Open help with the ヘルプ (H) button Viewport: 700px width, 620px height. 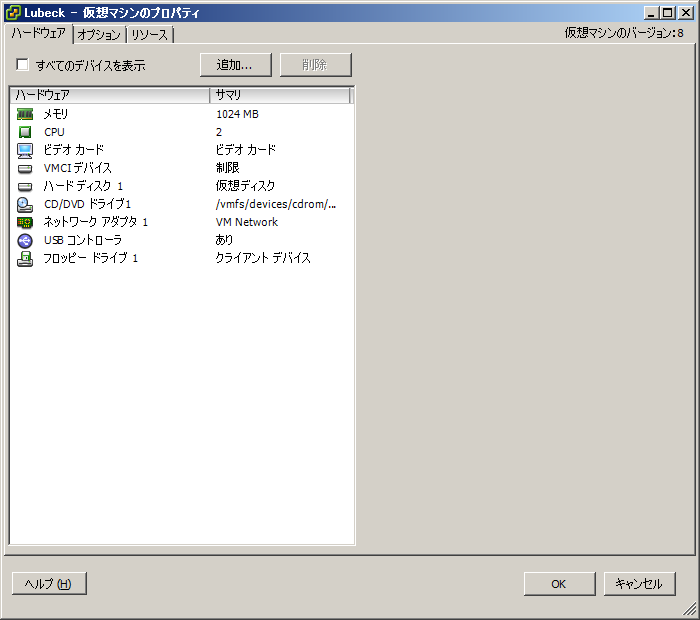pos(49,583)
